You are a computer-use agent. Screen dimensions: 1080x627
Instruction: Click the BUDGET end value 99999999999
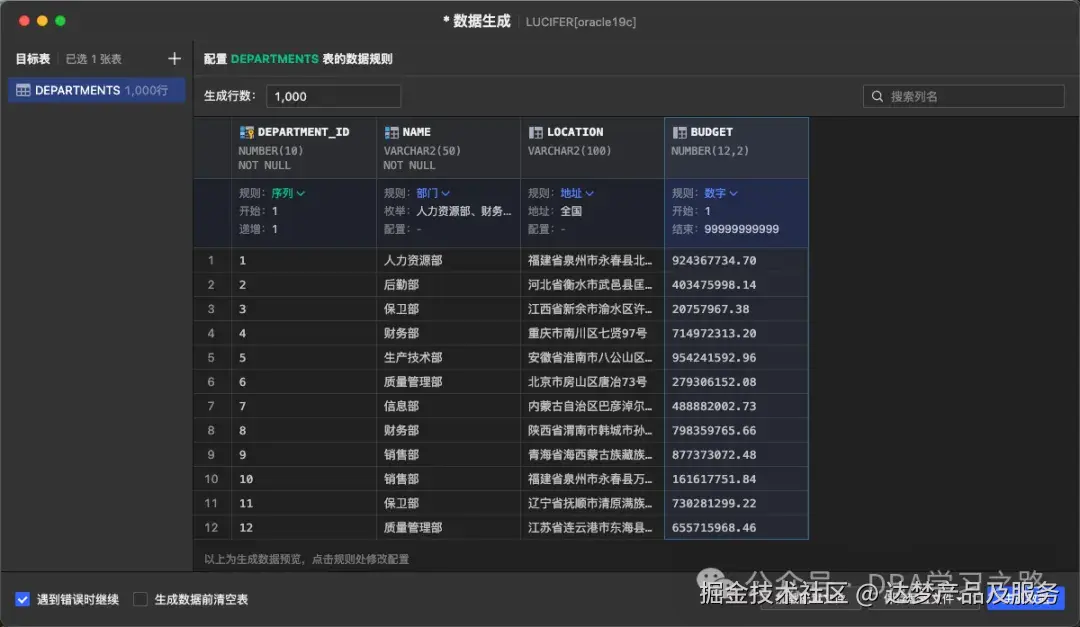pyautogui.click(x=741, y=229)
